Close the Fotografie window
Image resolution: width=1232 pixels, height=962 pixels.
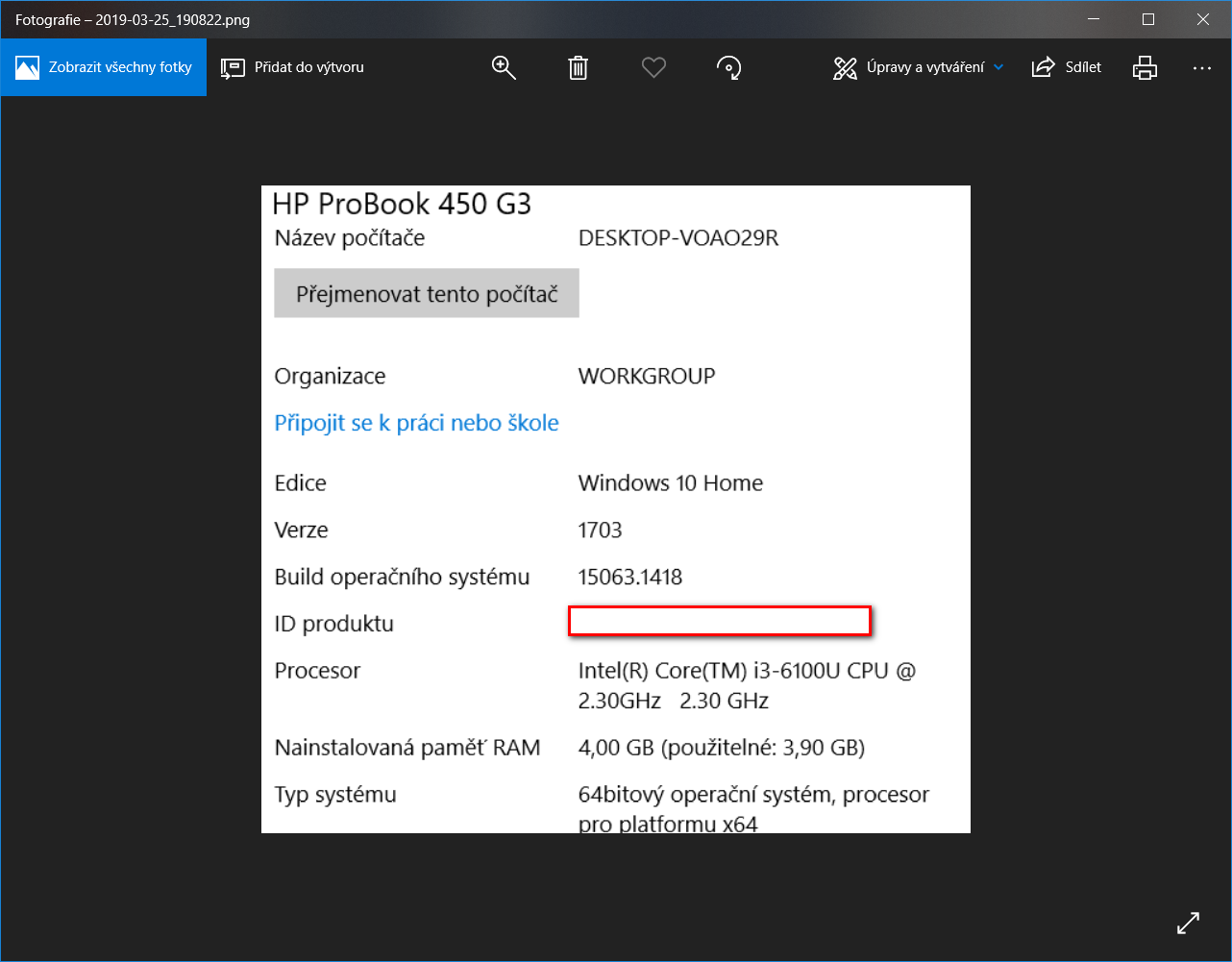(1203, 19)
